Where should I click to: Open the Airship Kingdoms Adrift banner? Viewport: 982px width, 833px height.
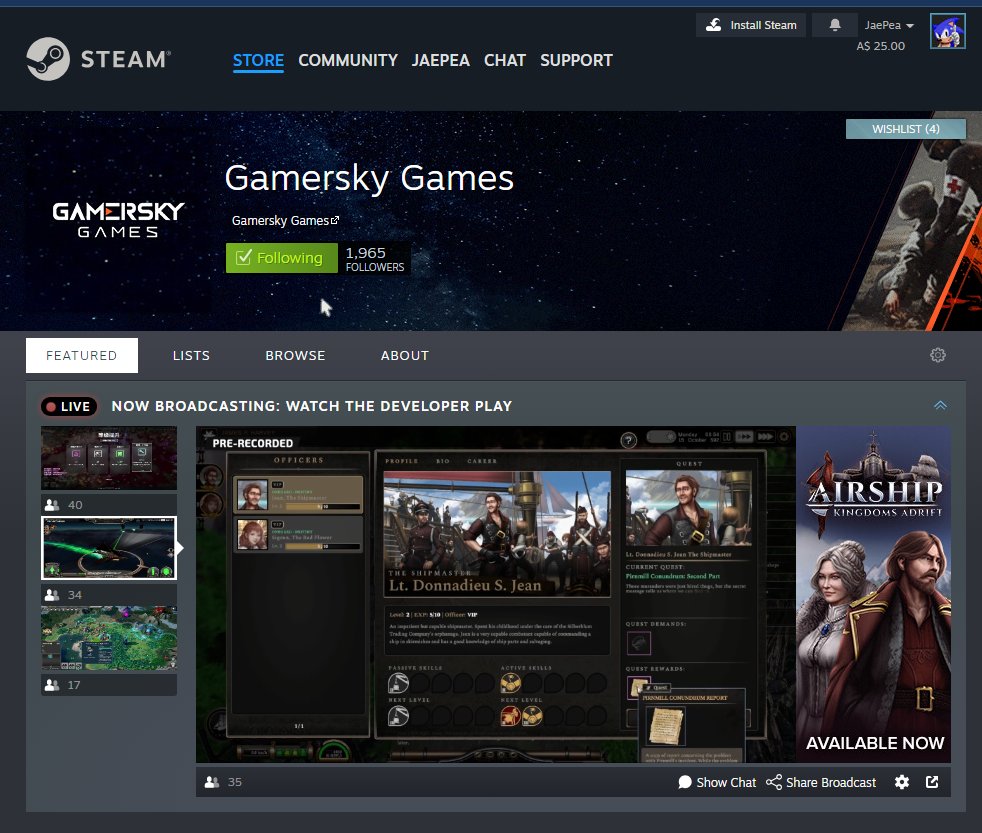pos(873,594)
